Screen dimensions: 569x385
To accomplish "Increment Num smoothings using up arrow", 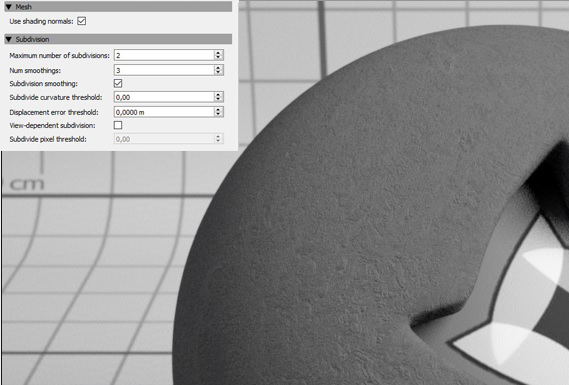I will (x=218, y=67).
